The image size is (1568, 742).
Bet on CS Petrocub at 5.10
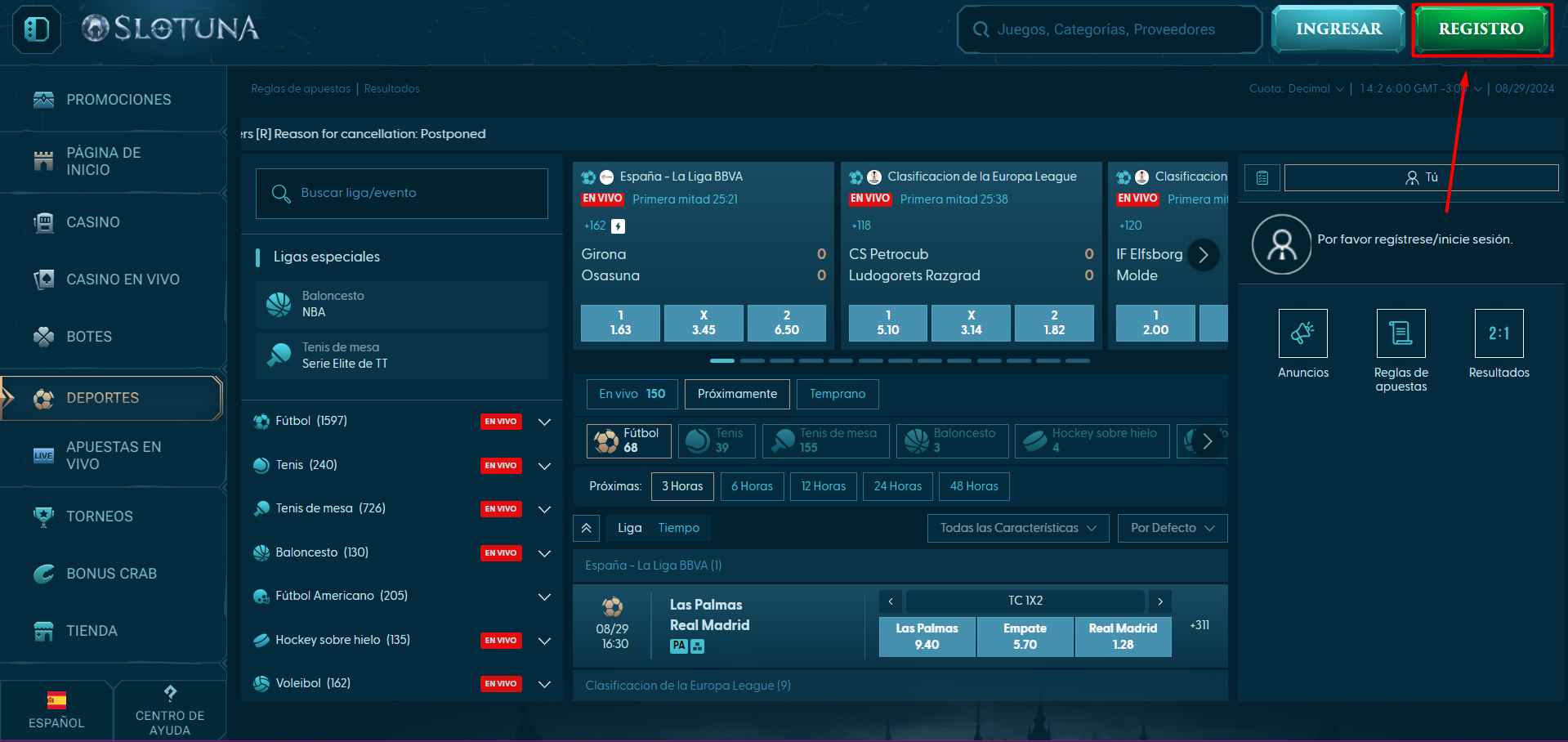click(x=888, y=323)
